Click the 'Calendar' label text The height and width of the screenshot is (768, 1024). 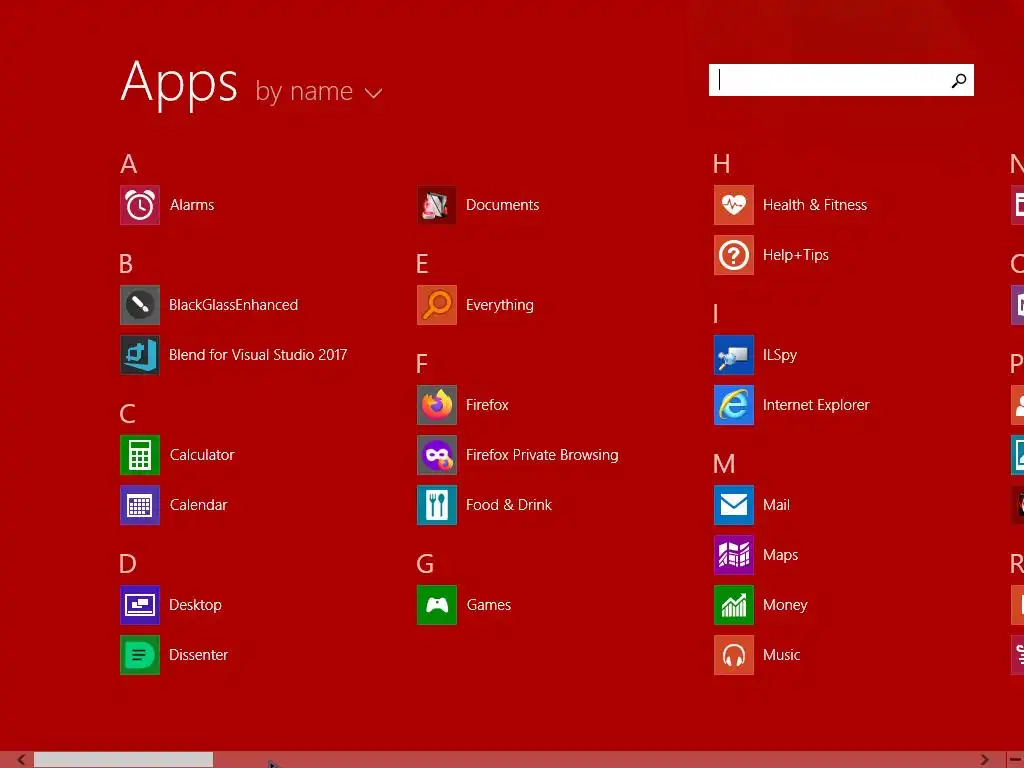coord(199,505)
